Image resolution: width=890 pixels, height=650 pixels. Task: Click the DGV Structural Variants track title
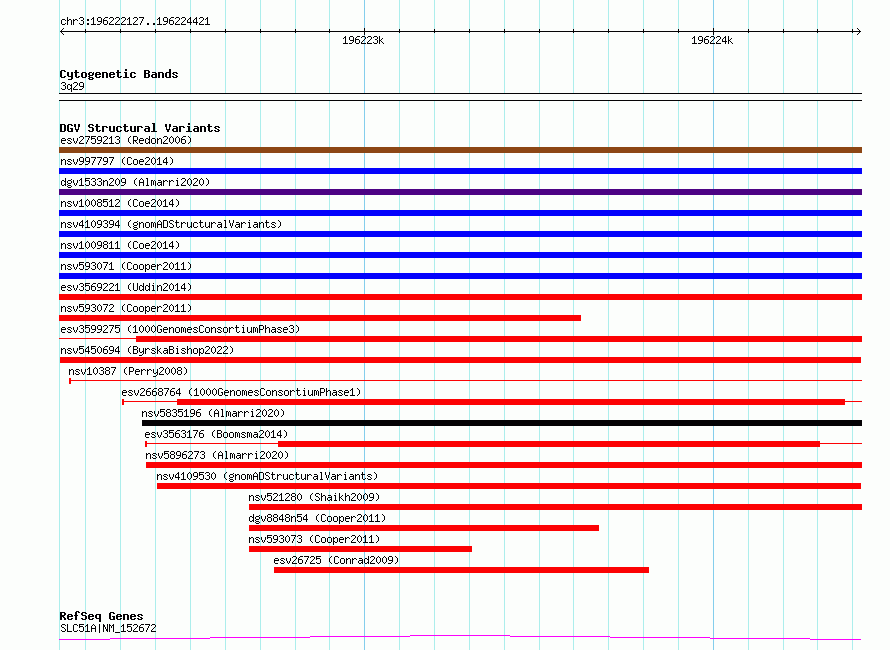coord(140,128)
